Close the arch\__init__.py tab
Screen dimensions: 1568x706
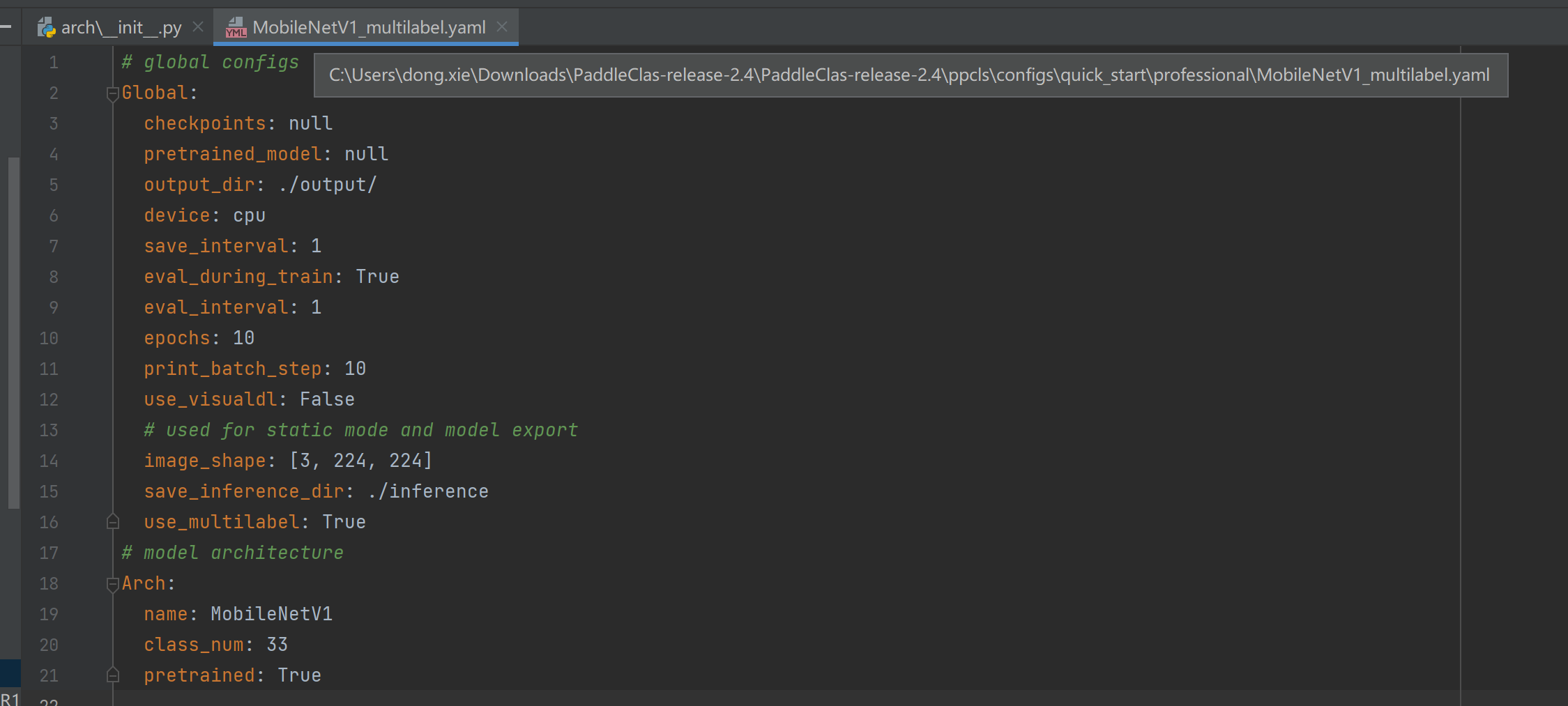coord(198,26)
